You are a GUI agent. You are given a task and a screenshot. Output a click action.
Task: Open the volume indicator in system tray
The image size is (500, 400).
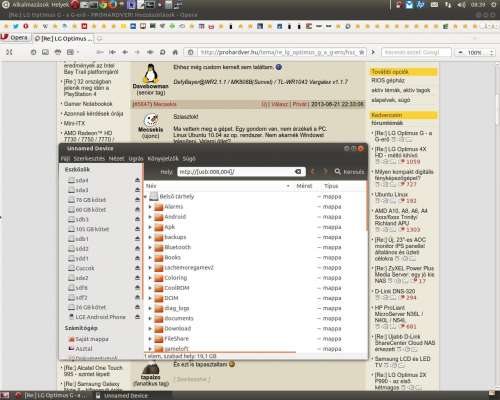click(x=461, y=5)
